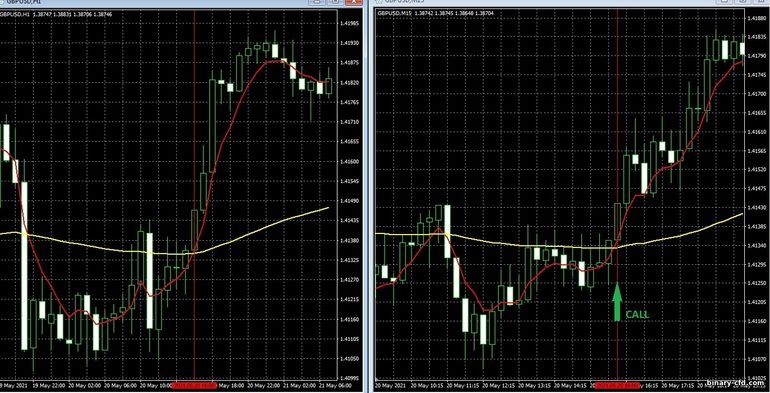Click time label 19 May 22:00
This screenshot has width=770, height=393.
click(x=49, y=386)
